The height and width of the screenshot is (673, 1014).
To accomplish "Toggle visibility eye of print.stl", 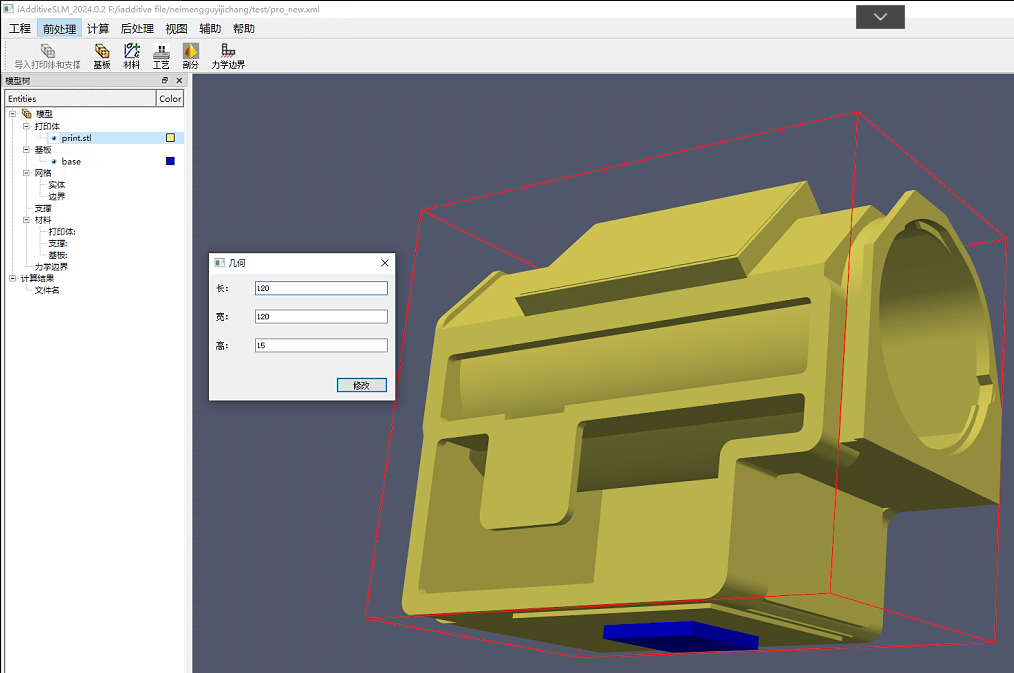I will tap(54, 138).
